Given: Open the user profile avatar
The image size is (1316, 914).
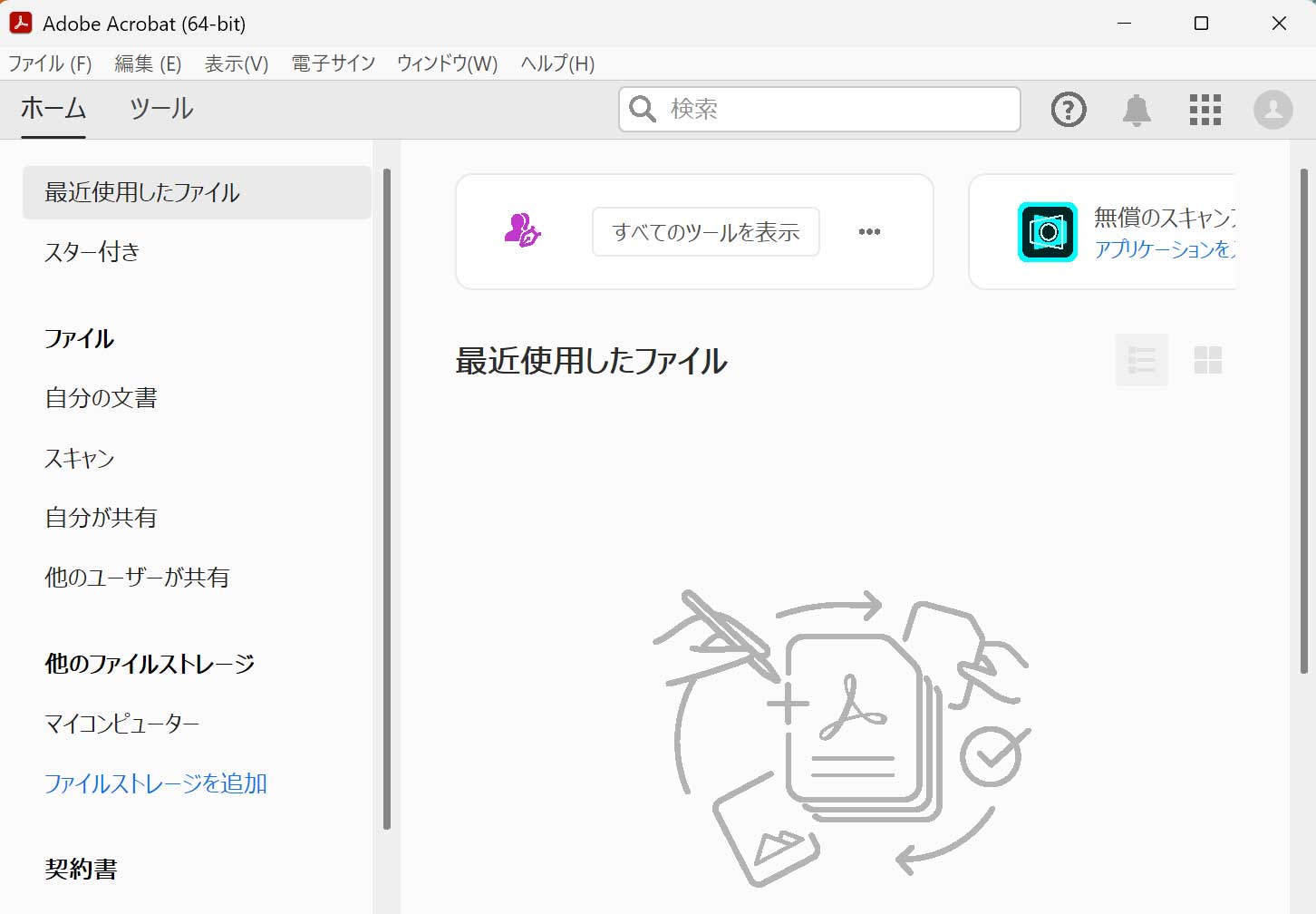Looking at the screenshot, I should click(1273, 110).
